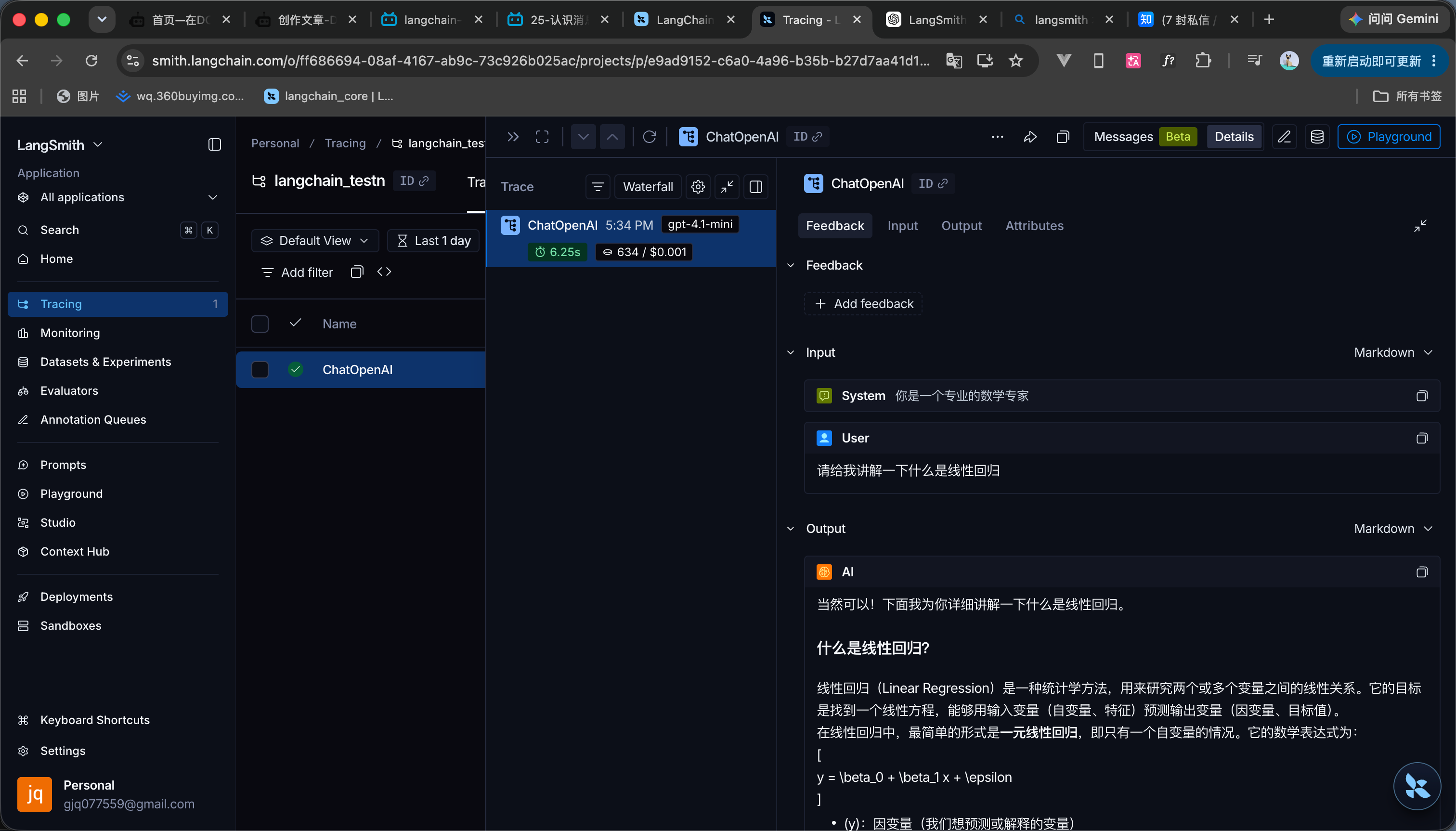Open run in Playground button
The width and height of the screenshot is (1456, 831).
coord(1389,137)
